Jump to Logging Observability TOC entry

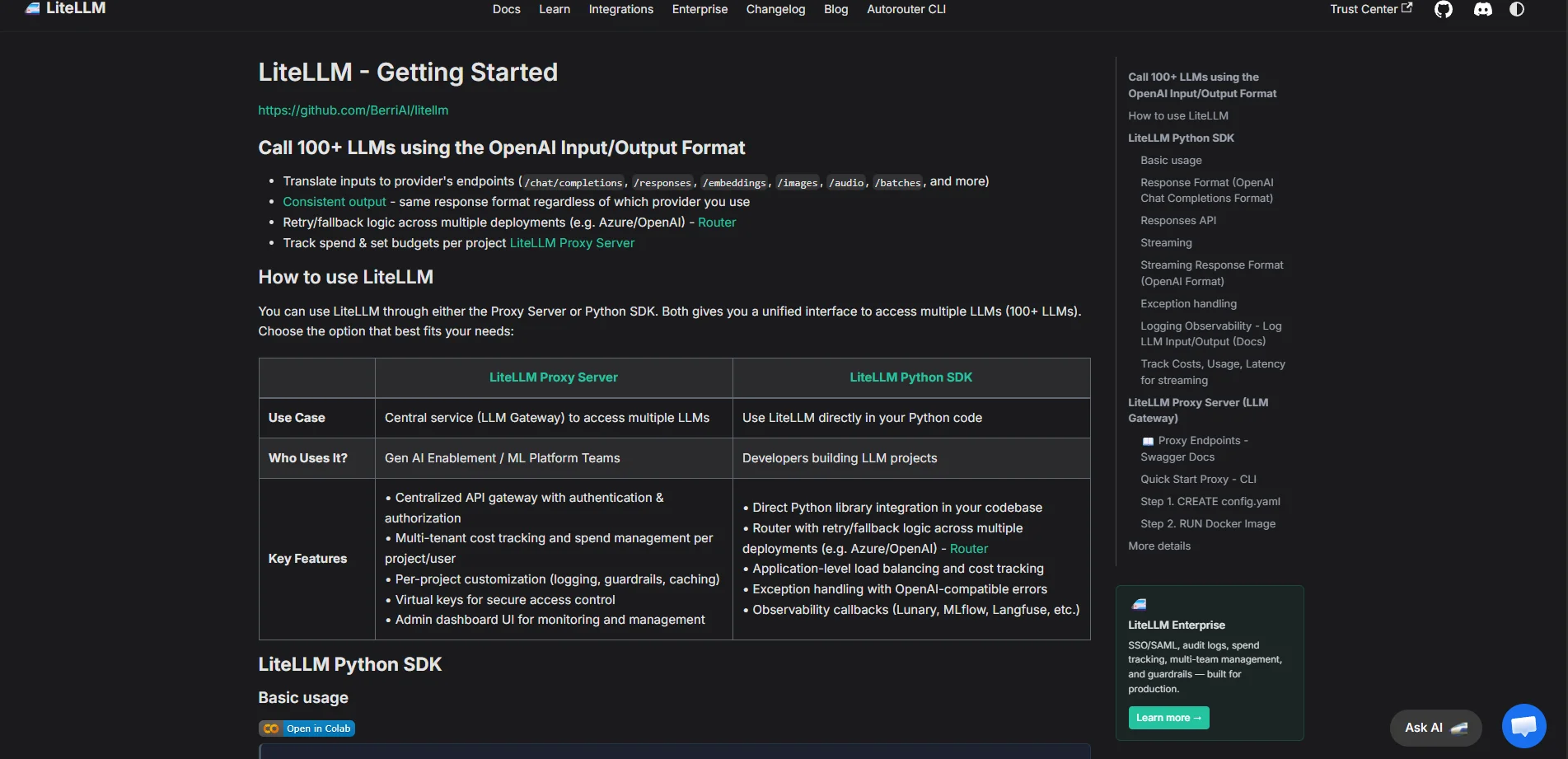point(1211,334)
